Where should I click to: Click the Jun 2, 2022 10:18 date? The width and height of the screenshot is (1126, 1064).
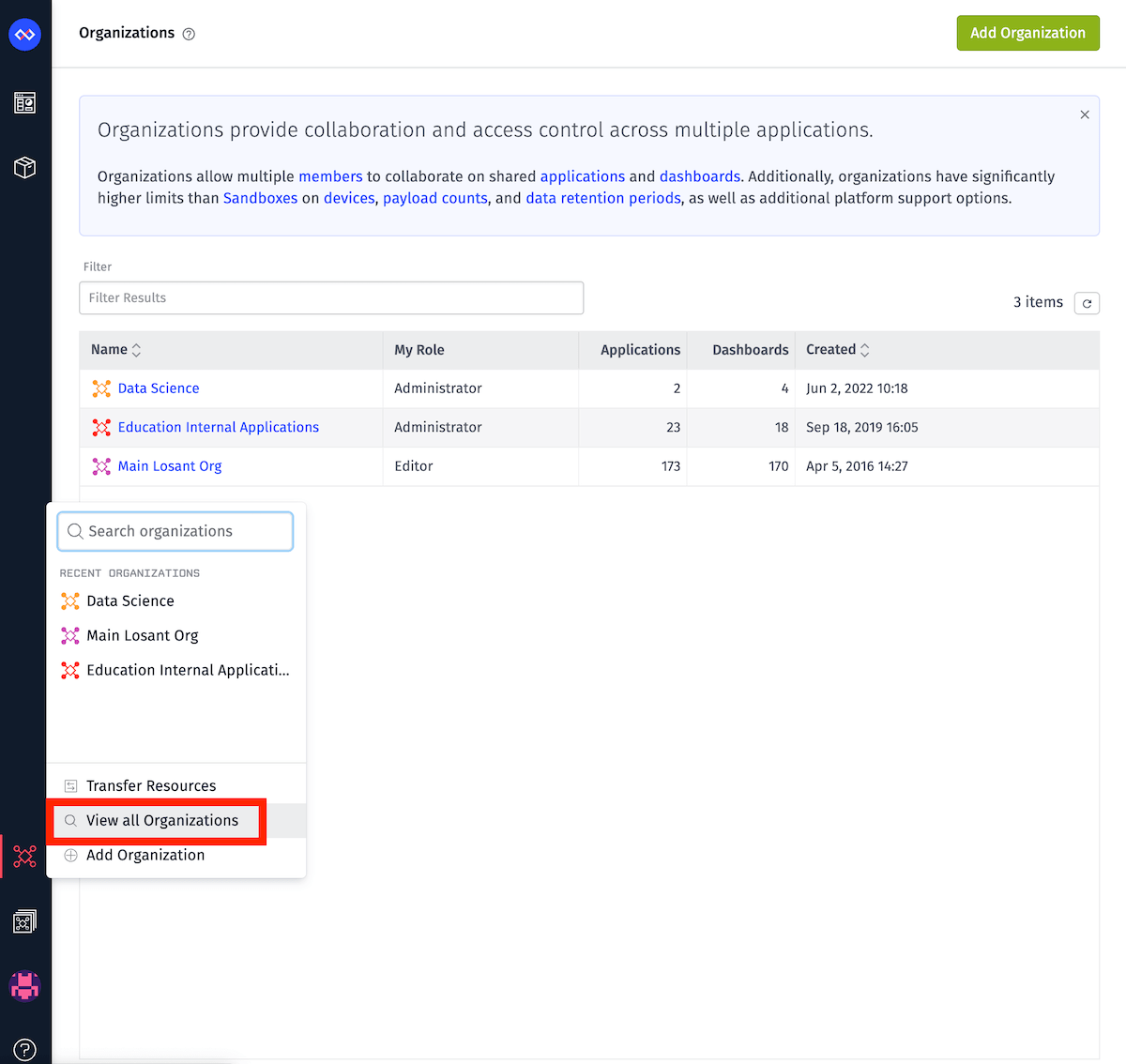click(x=857, y=388)
